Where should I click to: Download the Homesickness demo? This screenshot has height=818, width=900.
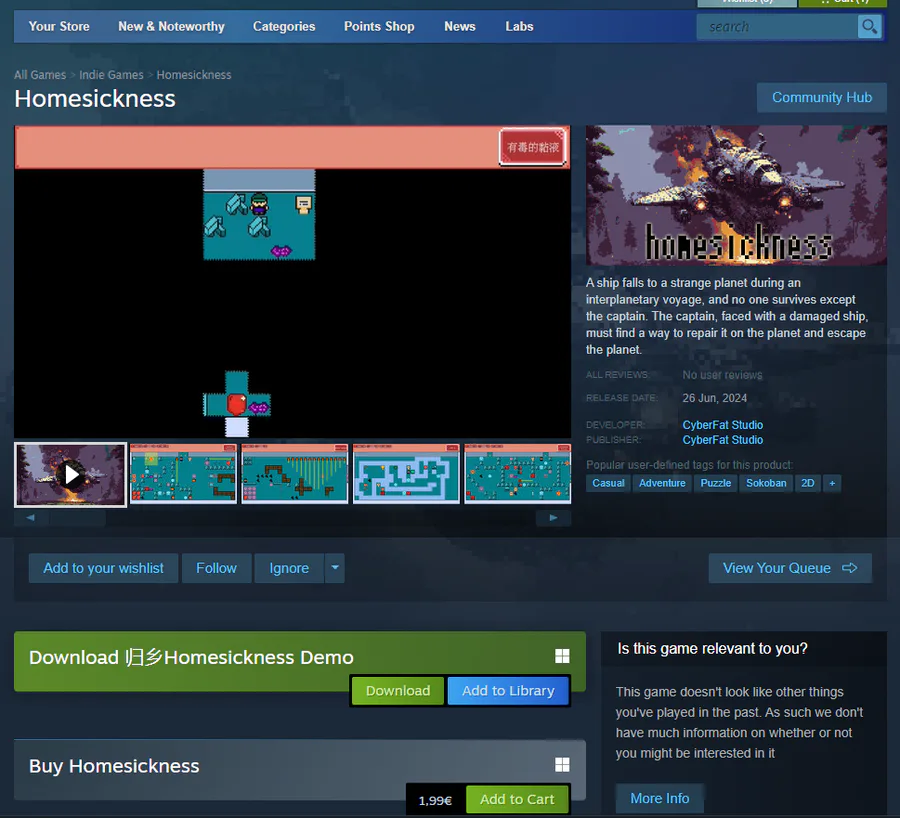tap(398, 691)
